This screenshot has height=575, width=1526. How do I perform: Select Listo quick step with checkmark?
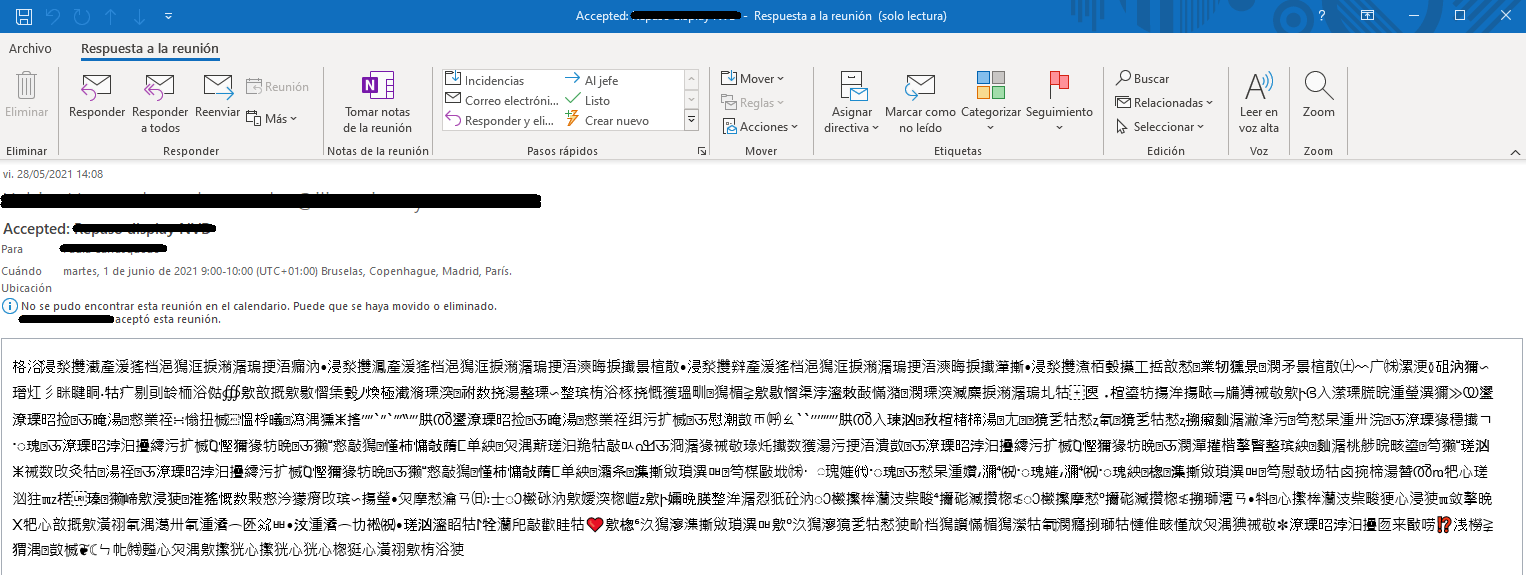pos(588,100)
